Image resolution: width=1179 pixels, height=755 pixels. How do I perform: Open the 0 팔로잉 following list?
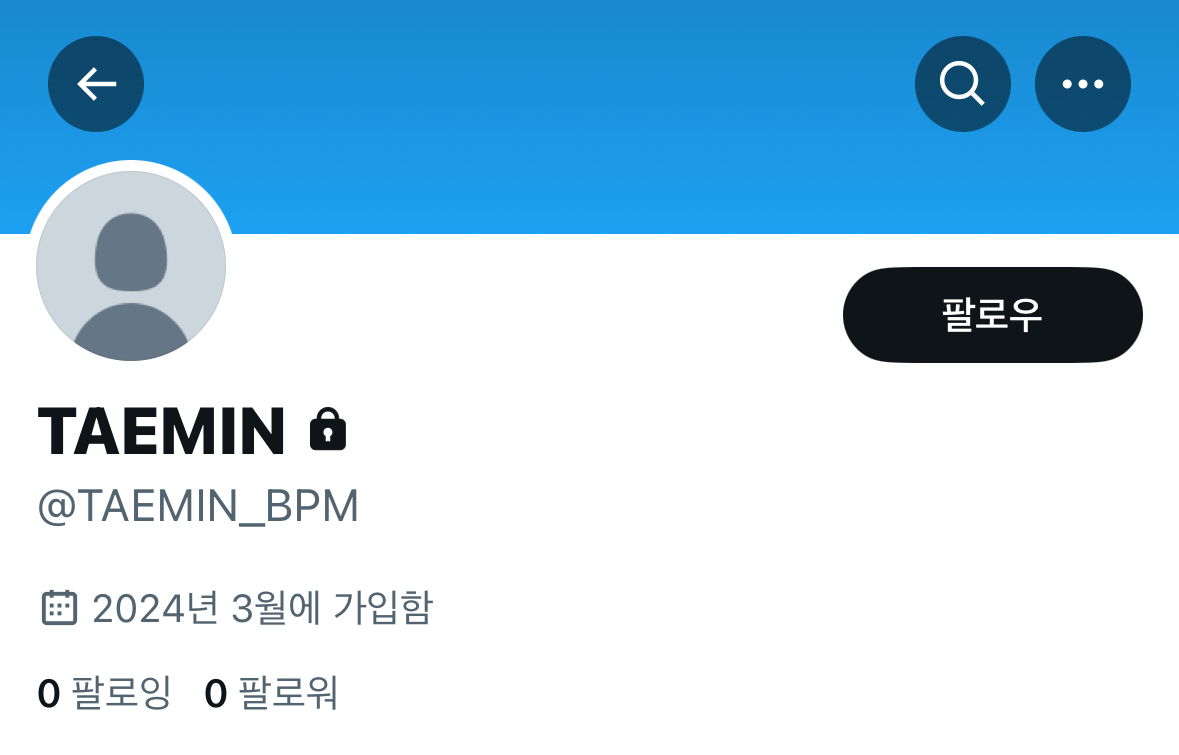click(105, 693)
